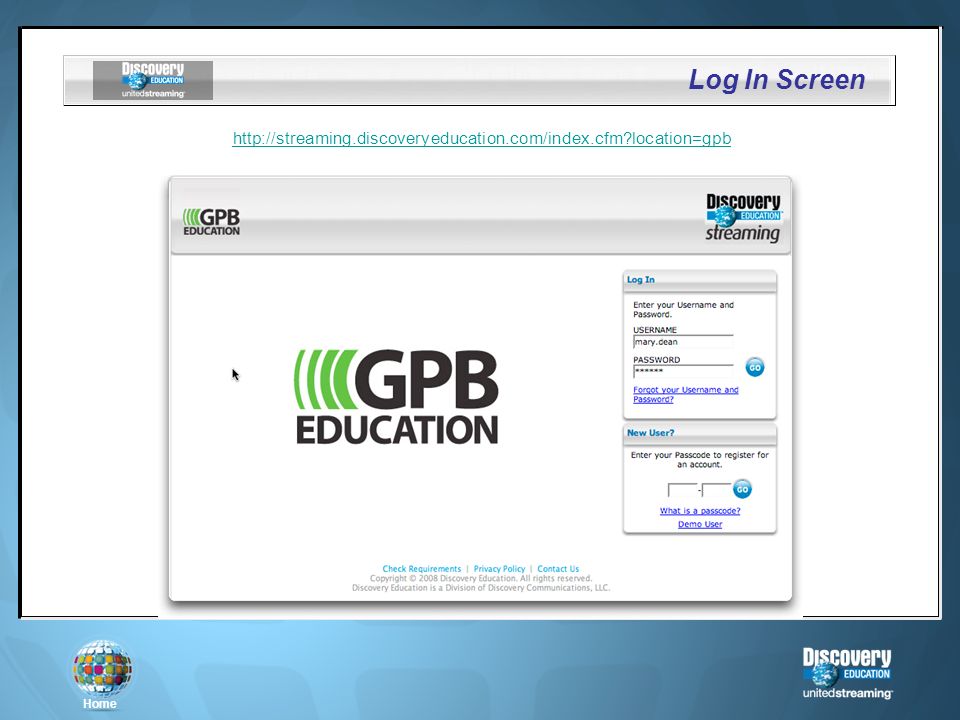Click the Username input field
Image resolution: width=960 pixels, height=720 pixels.
[683, 342]
